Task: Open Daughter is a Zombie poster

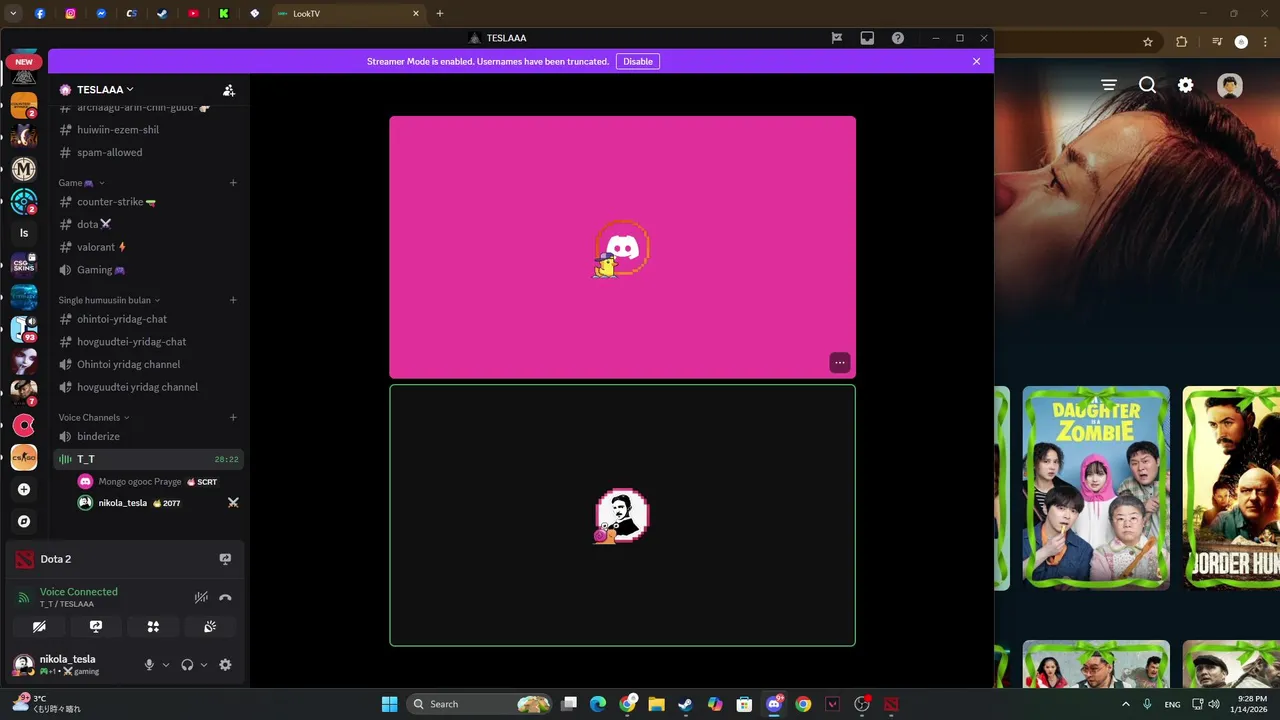Action: click(1096, 488)
